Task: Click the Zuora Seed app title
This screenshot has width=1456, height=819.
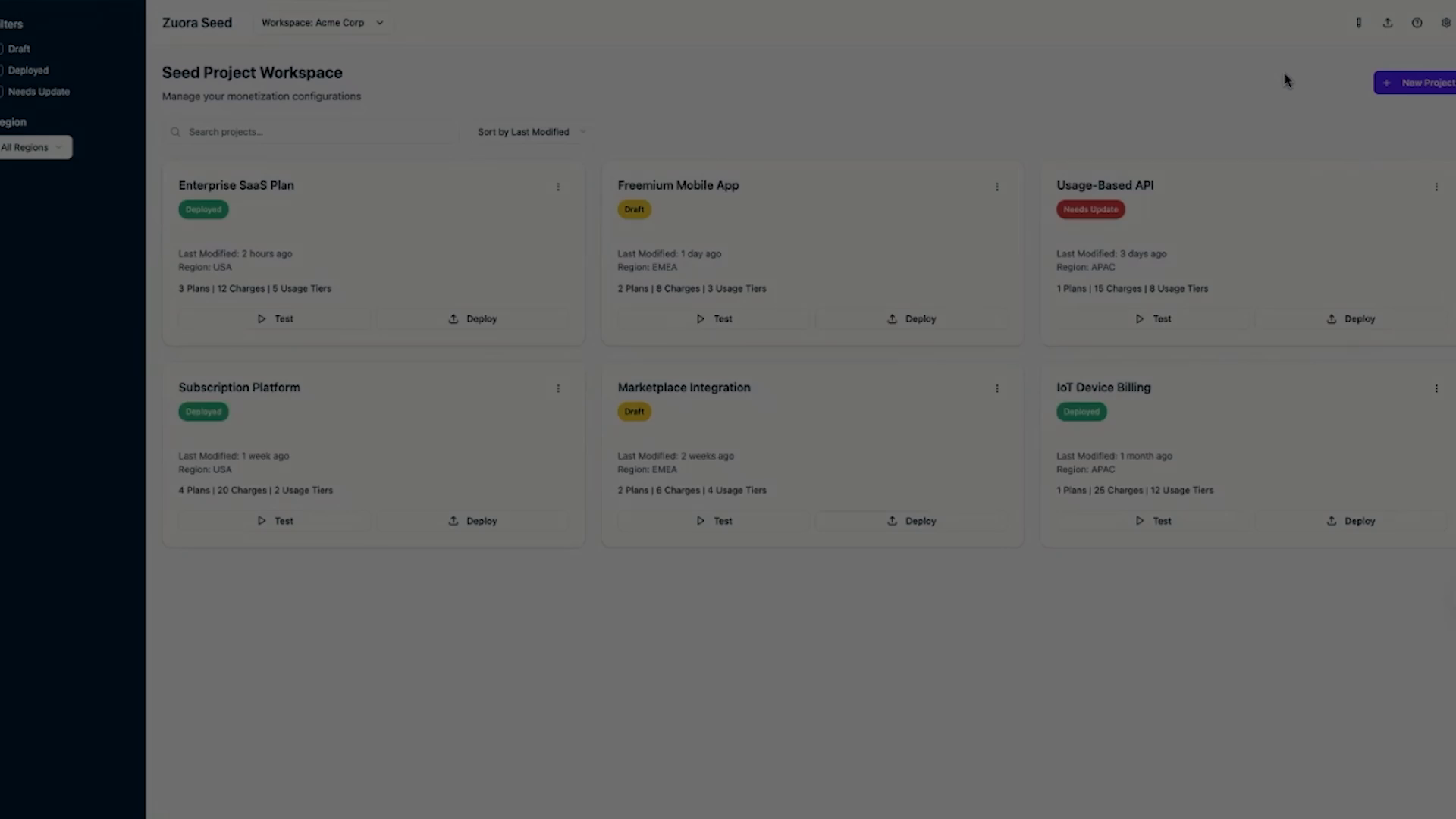Action: (196, 23)
